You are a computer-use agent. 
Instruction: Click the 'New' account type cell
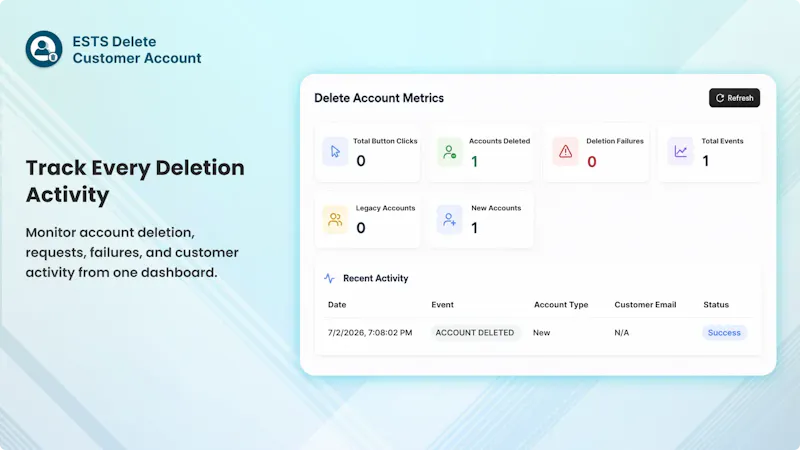tap(541, 333)
